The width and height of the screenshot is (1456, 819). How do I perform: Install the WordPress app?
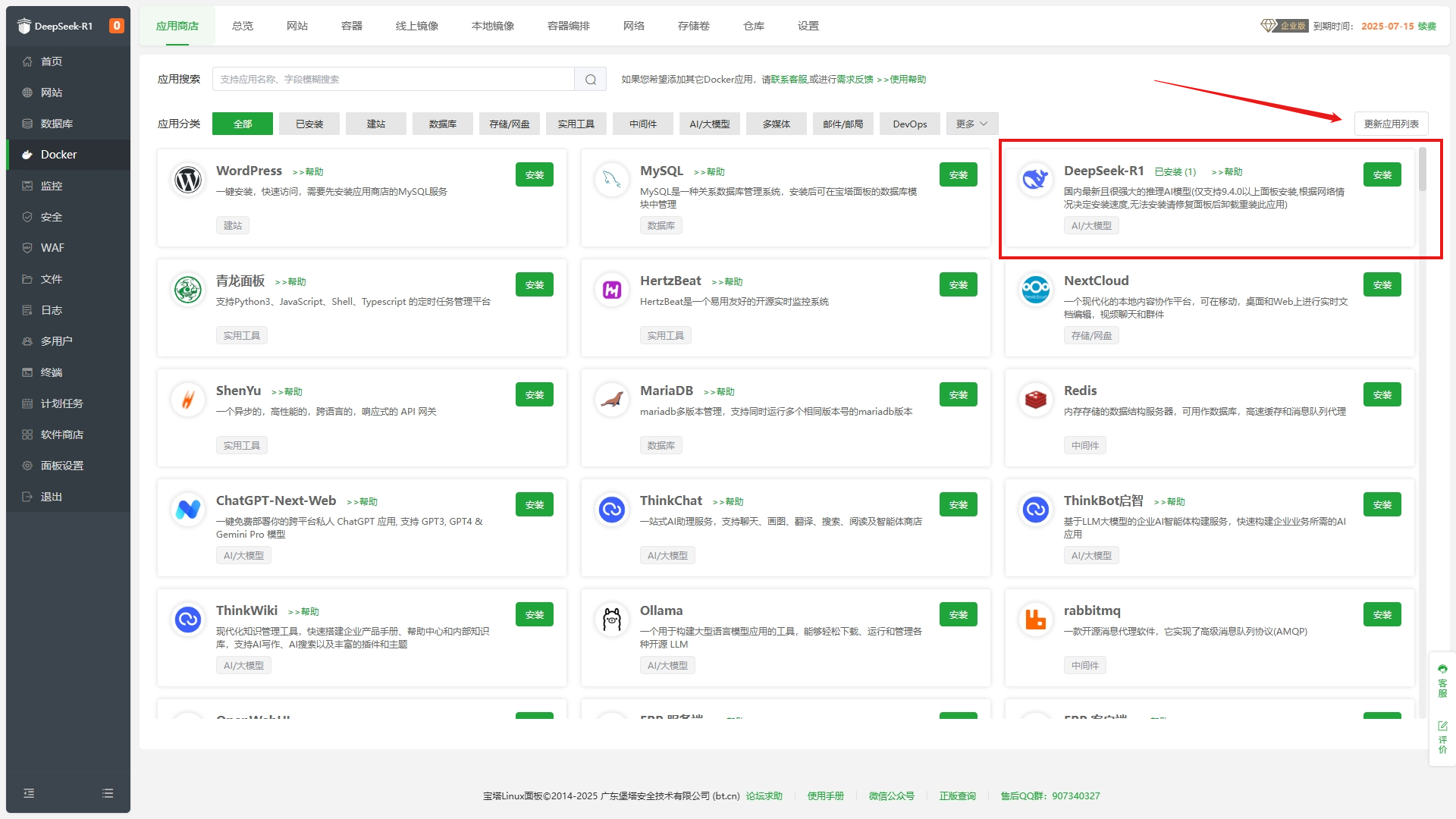point(535,174)
